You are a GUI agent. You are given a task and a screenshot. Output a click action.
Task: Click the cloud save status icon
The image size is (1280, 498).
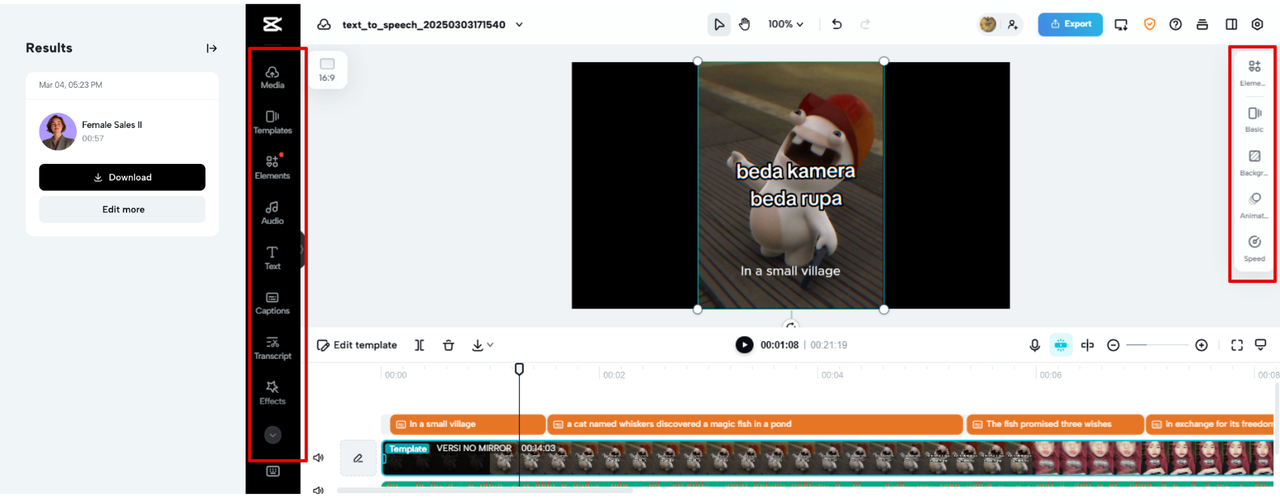[324, 24]
